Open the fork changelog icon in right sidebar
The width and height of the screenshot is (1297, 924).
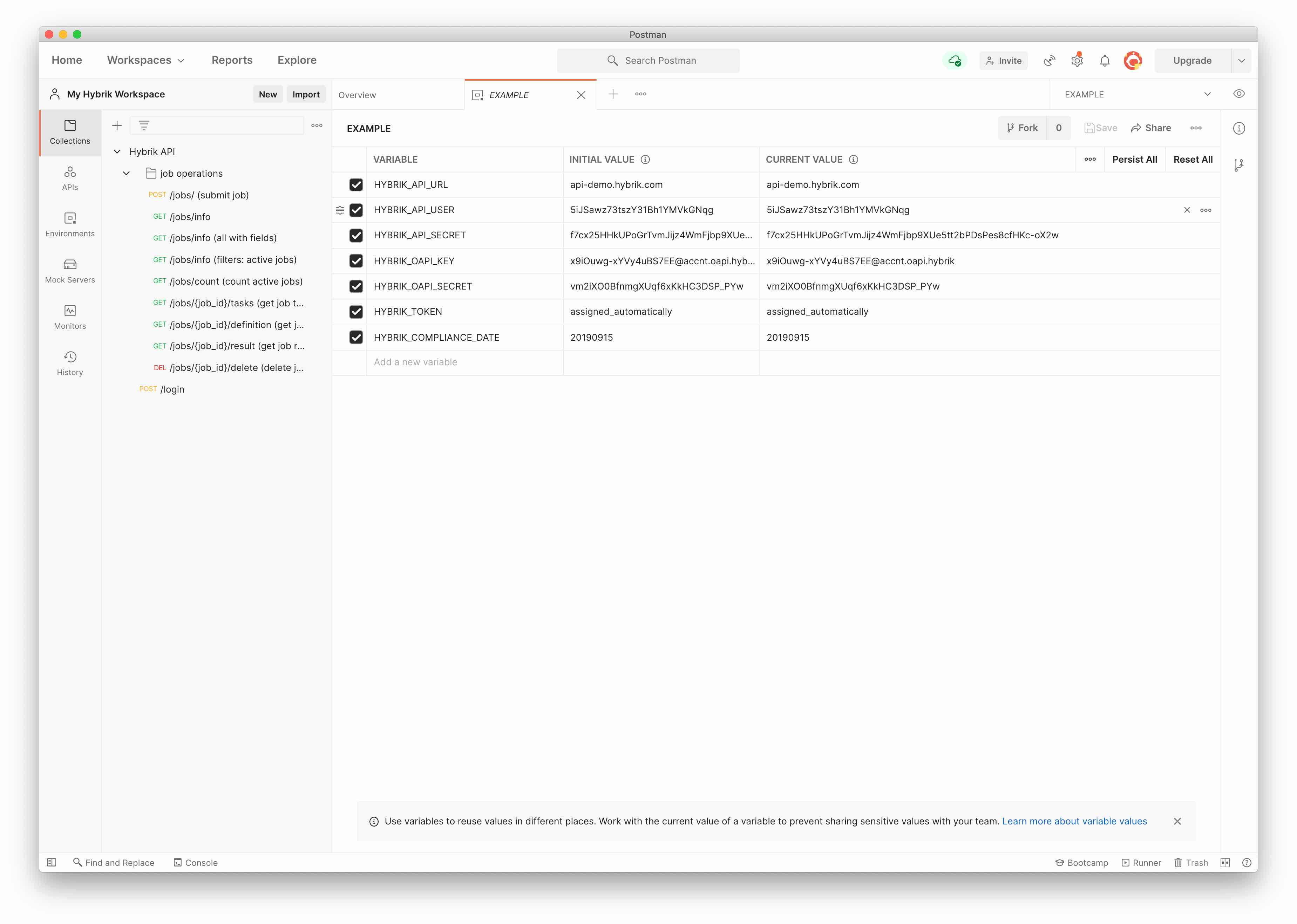tap(1239, 165)
